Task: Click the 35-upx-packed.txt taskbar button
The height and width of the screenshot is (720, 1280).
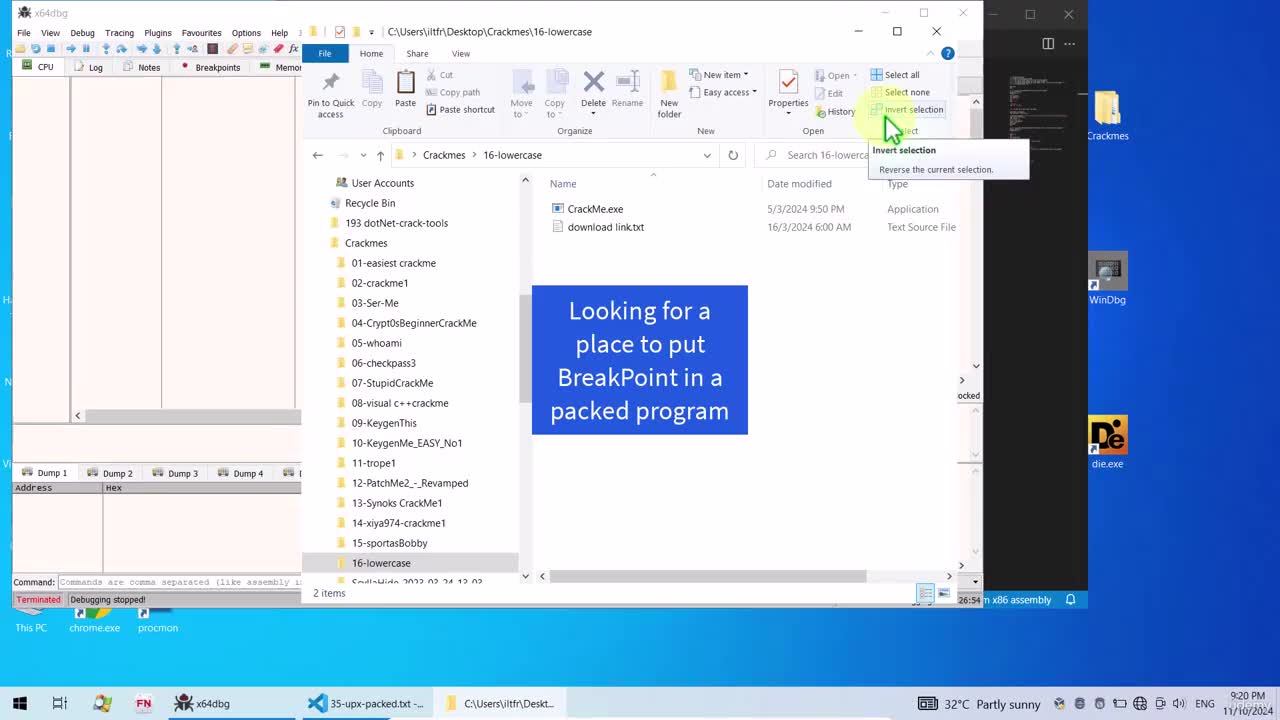Action: 365,703
